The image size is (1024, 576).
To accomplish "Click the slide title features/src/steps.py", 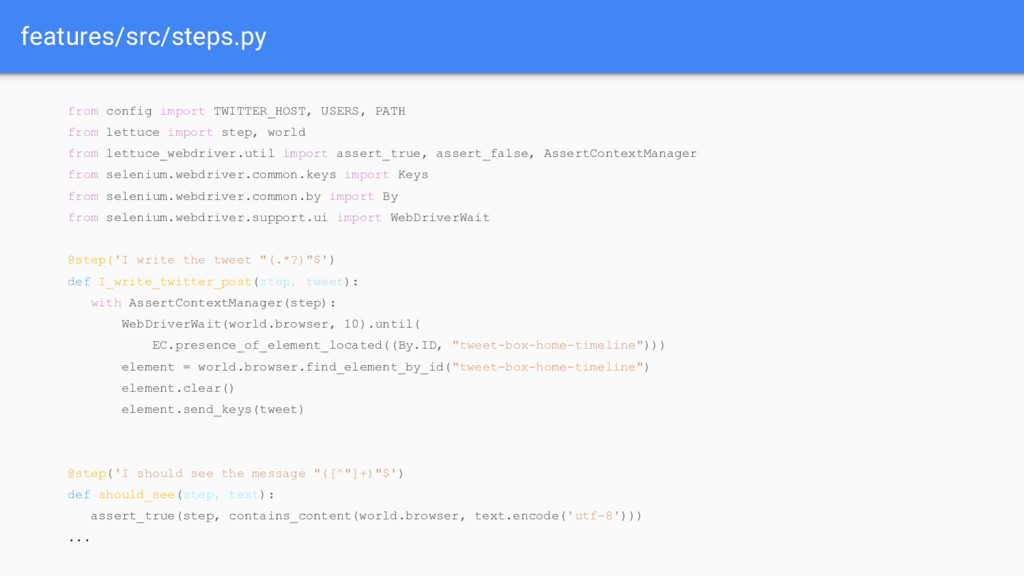I will coord(144,37).
